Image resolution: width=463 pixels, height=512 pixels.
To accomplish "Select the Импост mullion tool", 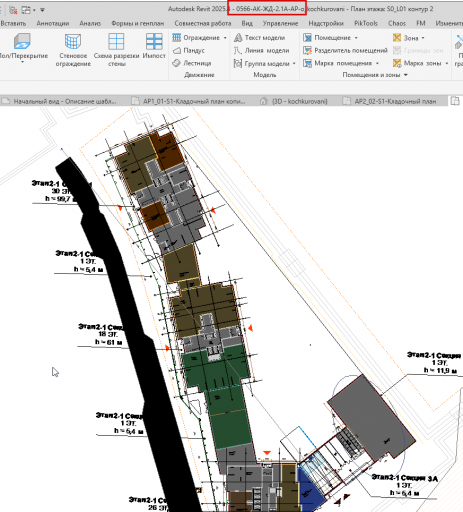I will (x=154, y=47).
